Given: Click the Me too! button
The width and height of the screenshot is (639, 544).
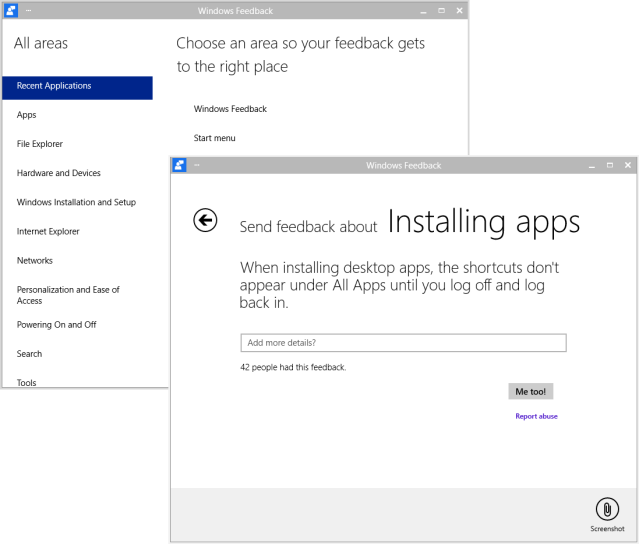Looking at the screenshot, I should (x=531, y=391).
